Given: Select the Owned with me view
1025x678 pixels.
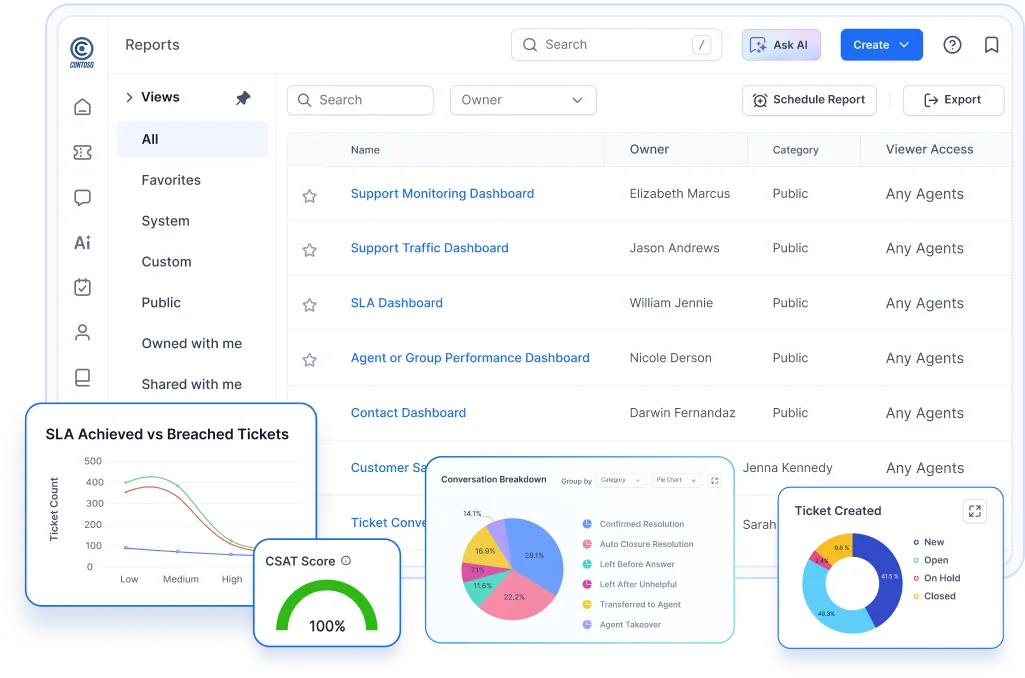Looking at the screenshot, I should click(192, 343).
